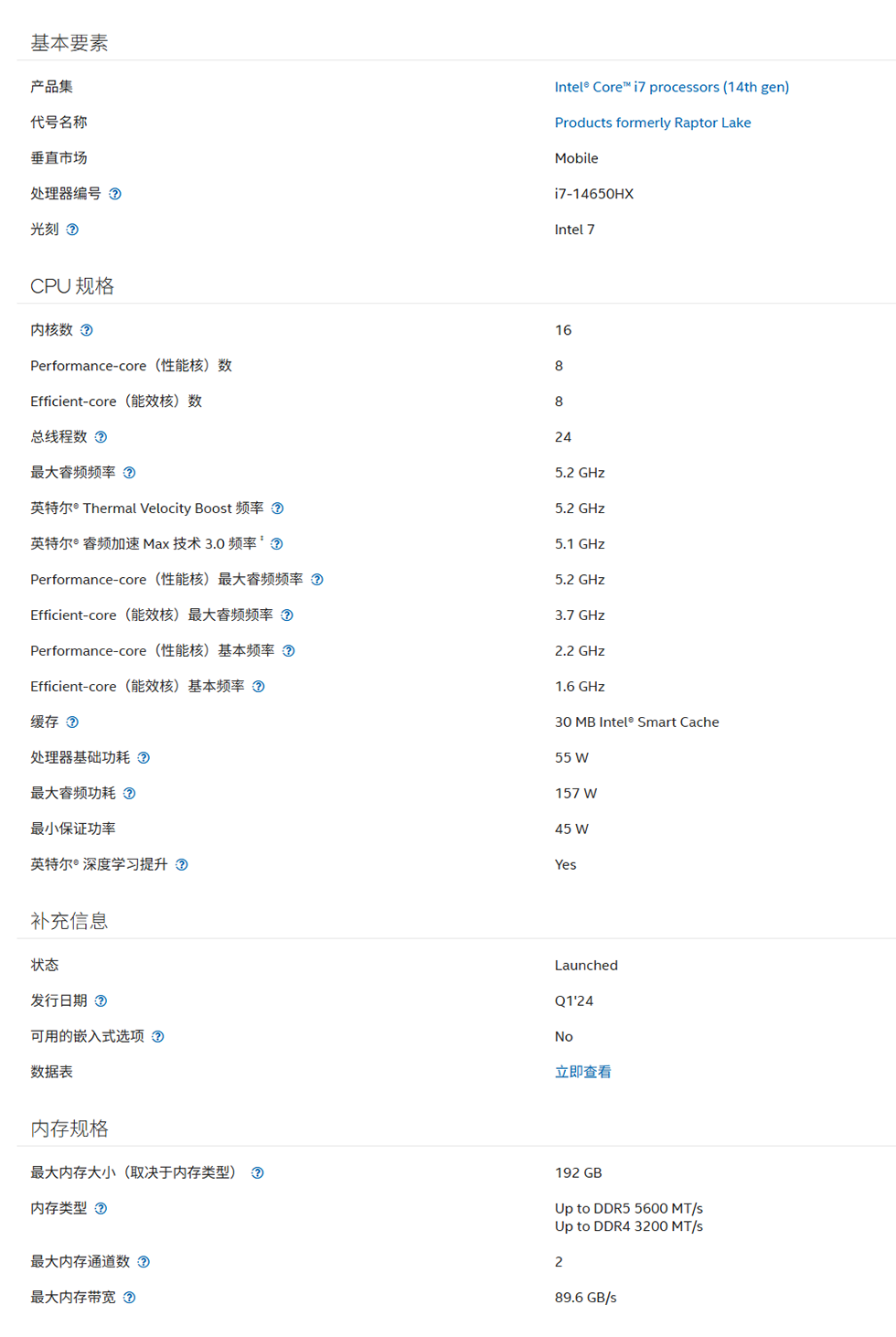
Task: Click the 产品集 row label
Action: coord(51,87)
